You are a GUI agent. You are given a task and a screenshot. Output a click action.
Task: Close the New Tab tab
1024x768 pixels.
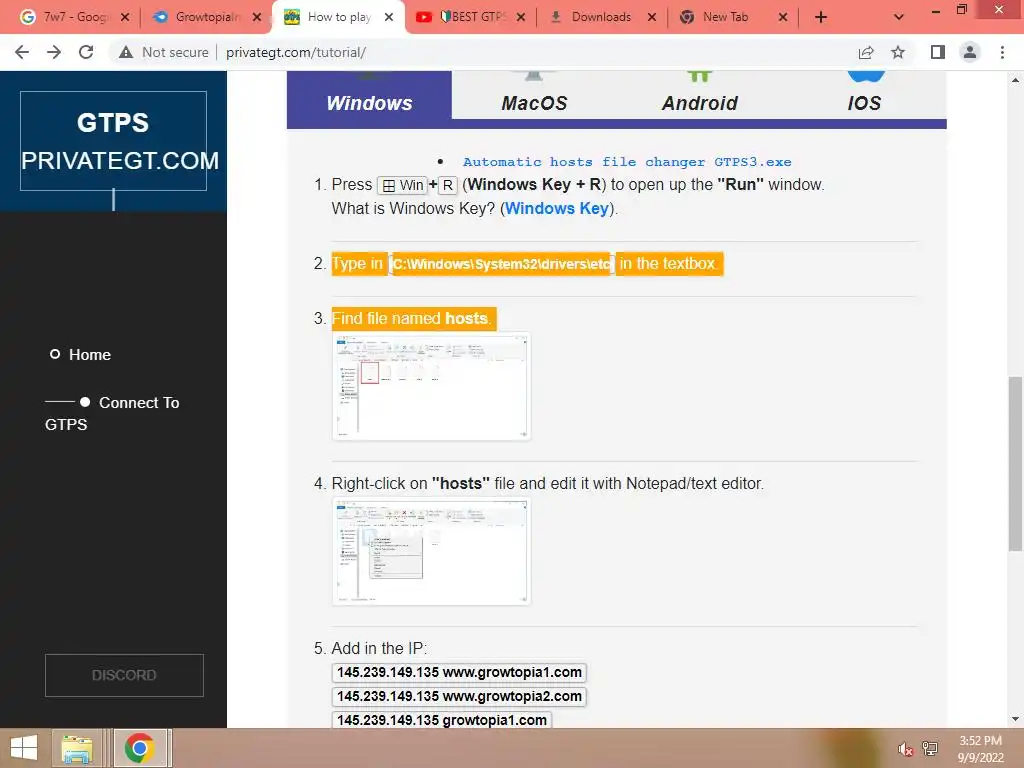(x=783, y=17)
